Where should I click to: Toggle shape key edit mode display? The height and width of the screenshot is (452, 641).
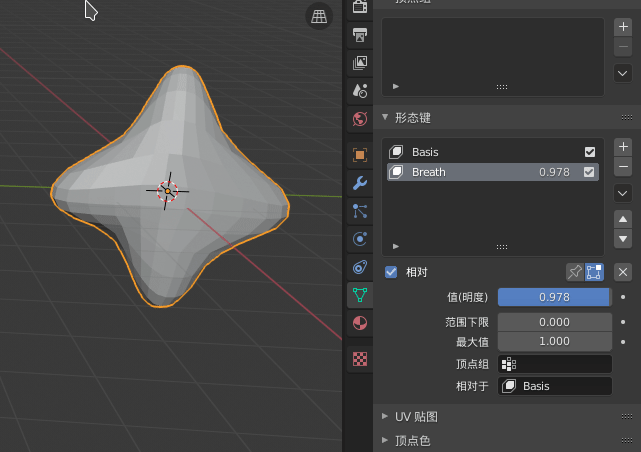[x=594, y=272]
